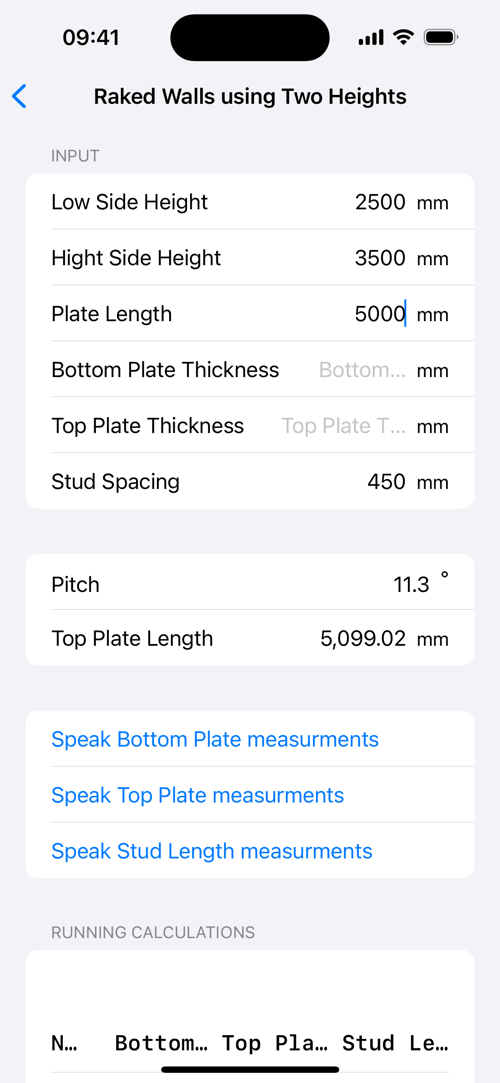
Task: Edit the Hight Side Height value 3500
Action: [380, 258]
